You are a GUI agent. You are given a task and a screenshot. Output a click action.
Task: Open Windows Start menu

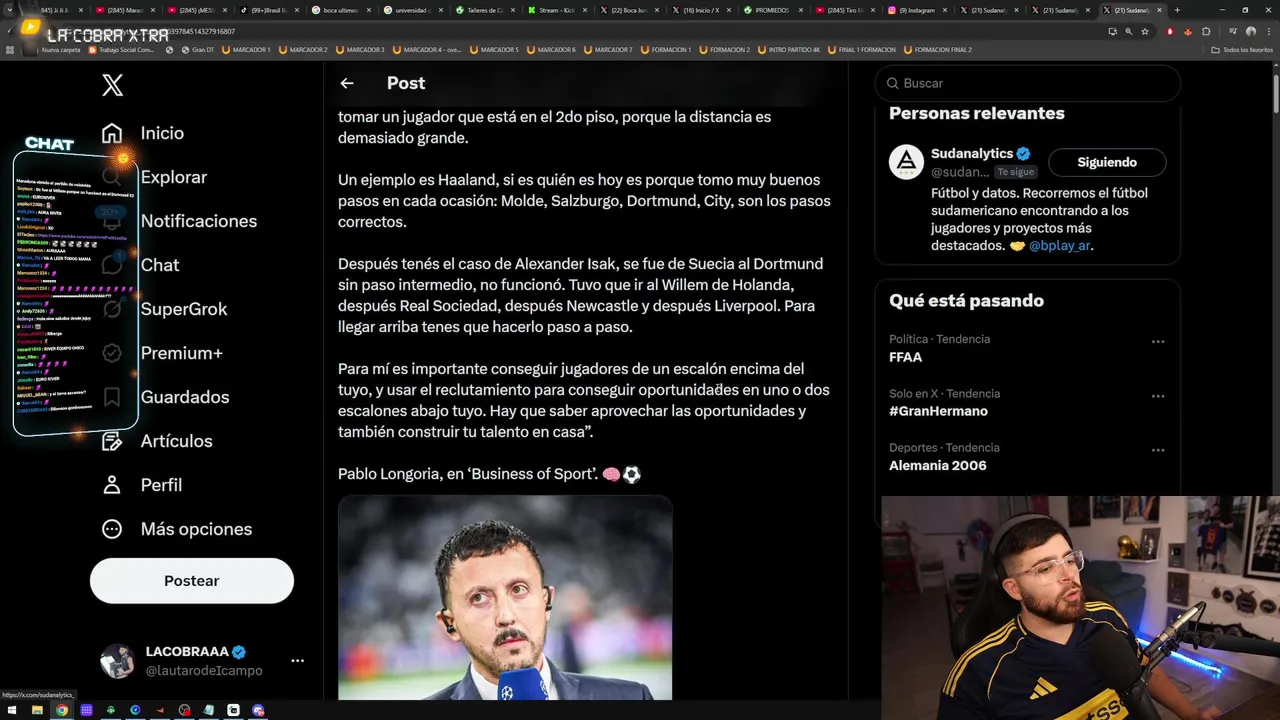point(12,710)
